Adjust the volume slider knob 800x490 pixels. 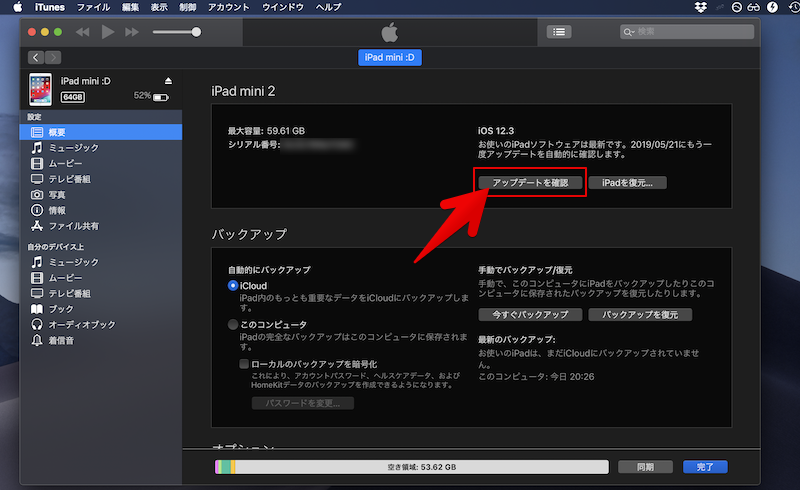coord(196,32)
